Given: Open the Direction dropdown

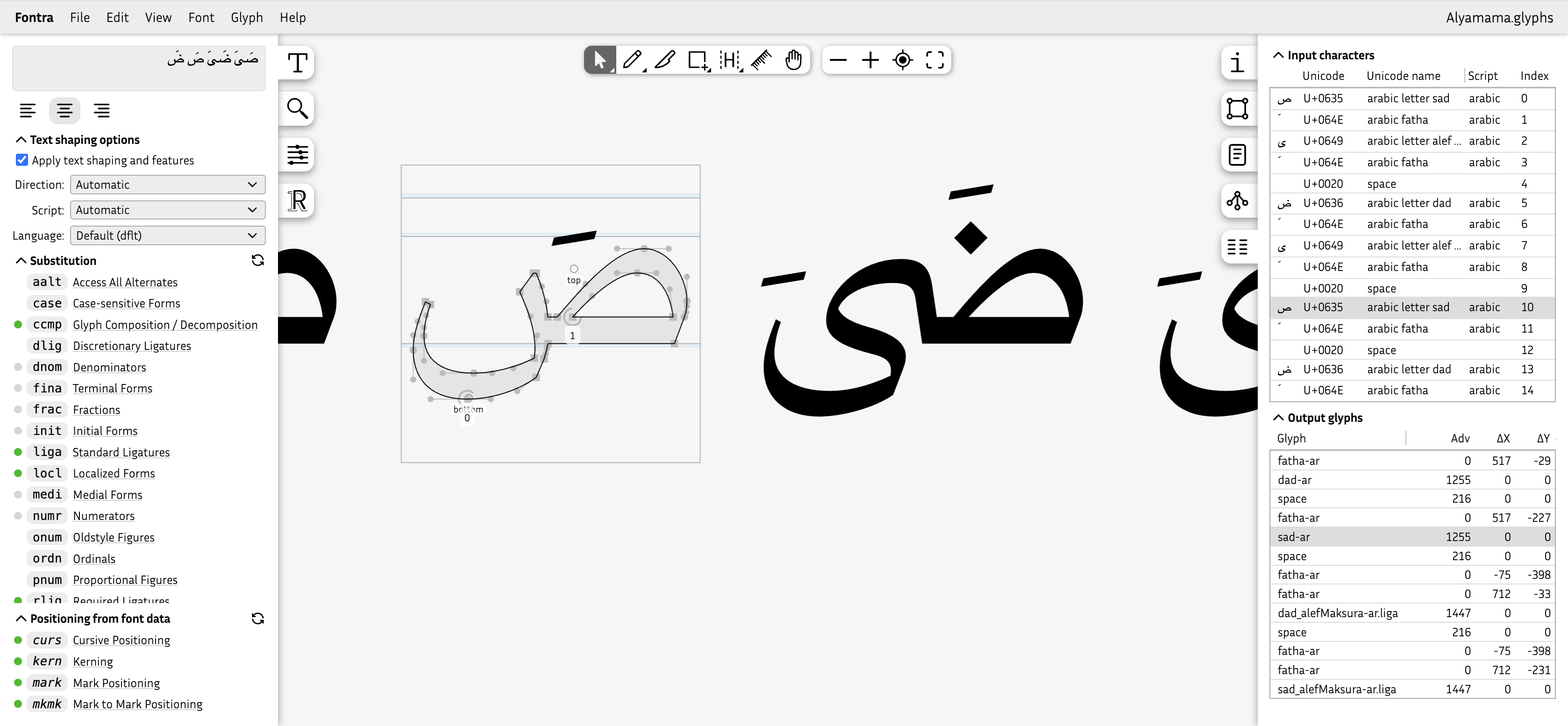Looking at the screenshot, I should pyautogui.click(x=167, y=185).
